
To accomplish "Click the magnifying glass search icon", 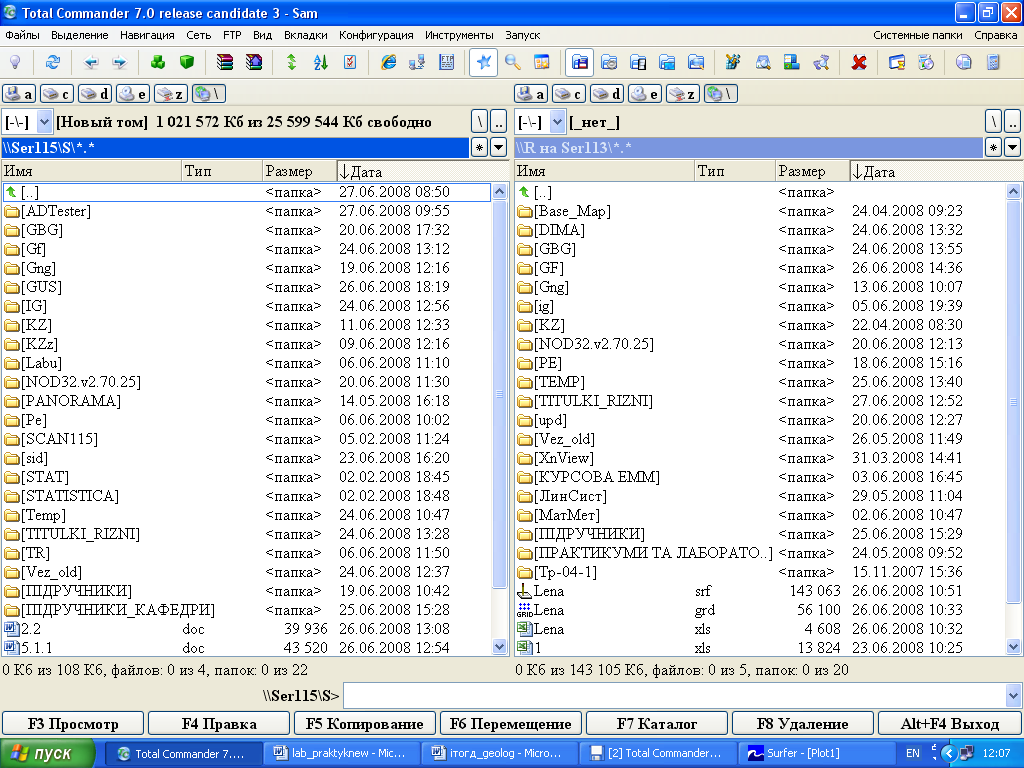I will point(513,62).
